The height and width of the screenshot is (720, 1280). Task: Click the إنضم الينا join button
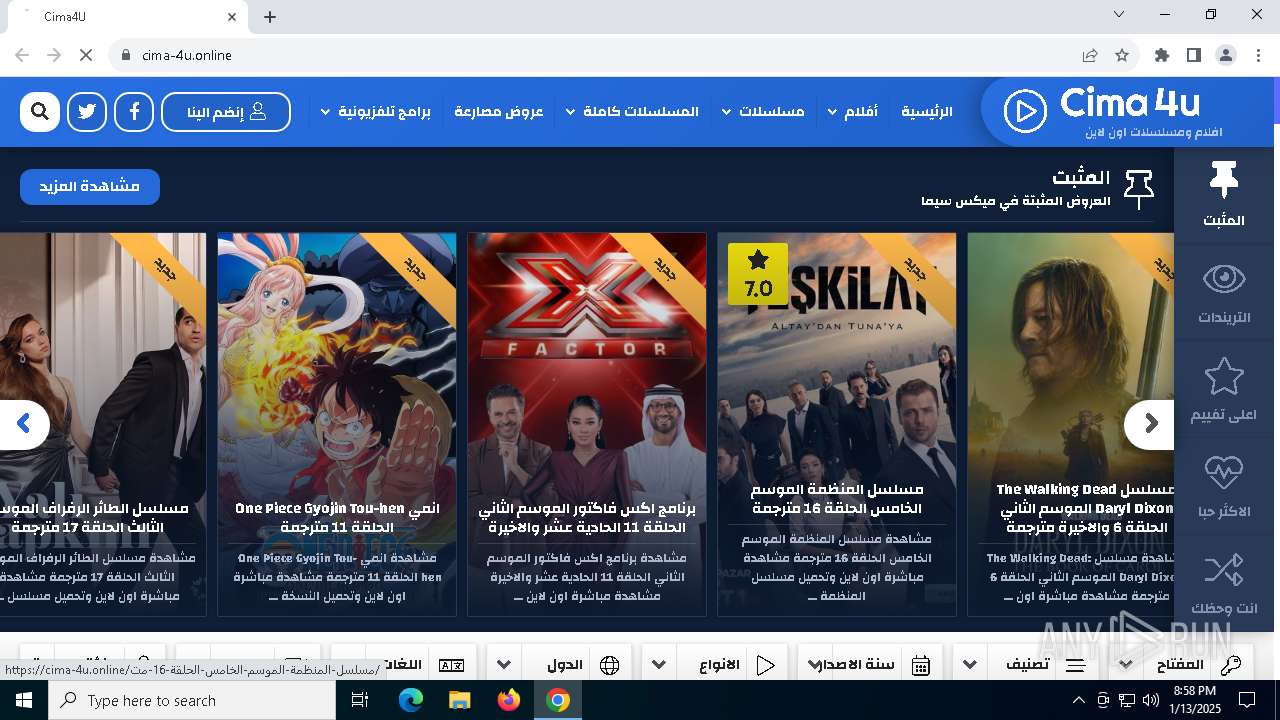coord(226,112)
